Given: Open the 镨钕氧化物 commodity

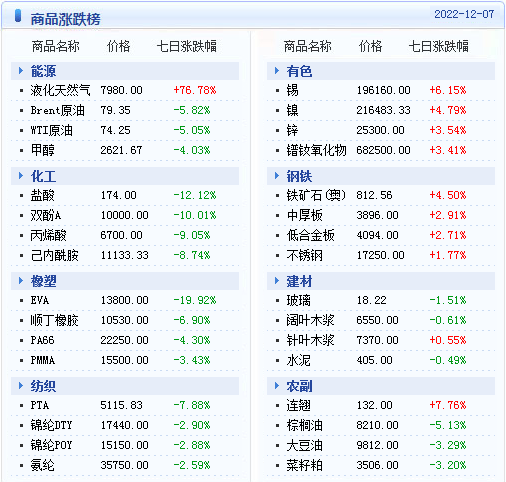Looking at the screenshot, I should click(x=316, y=150).
